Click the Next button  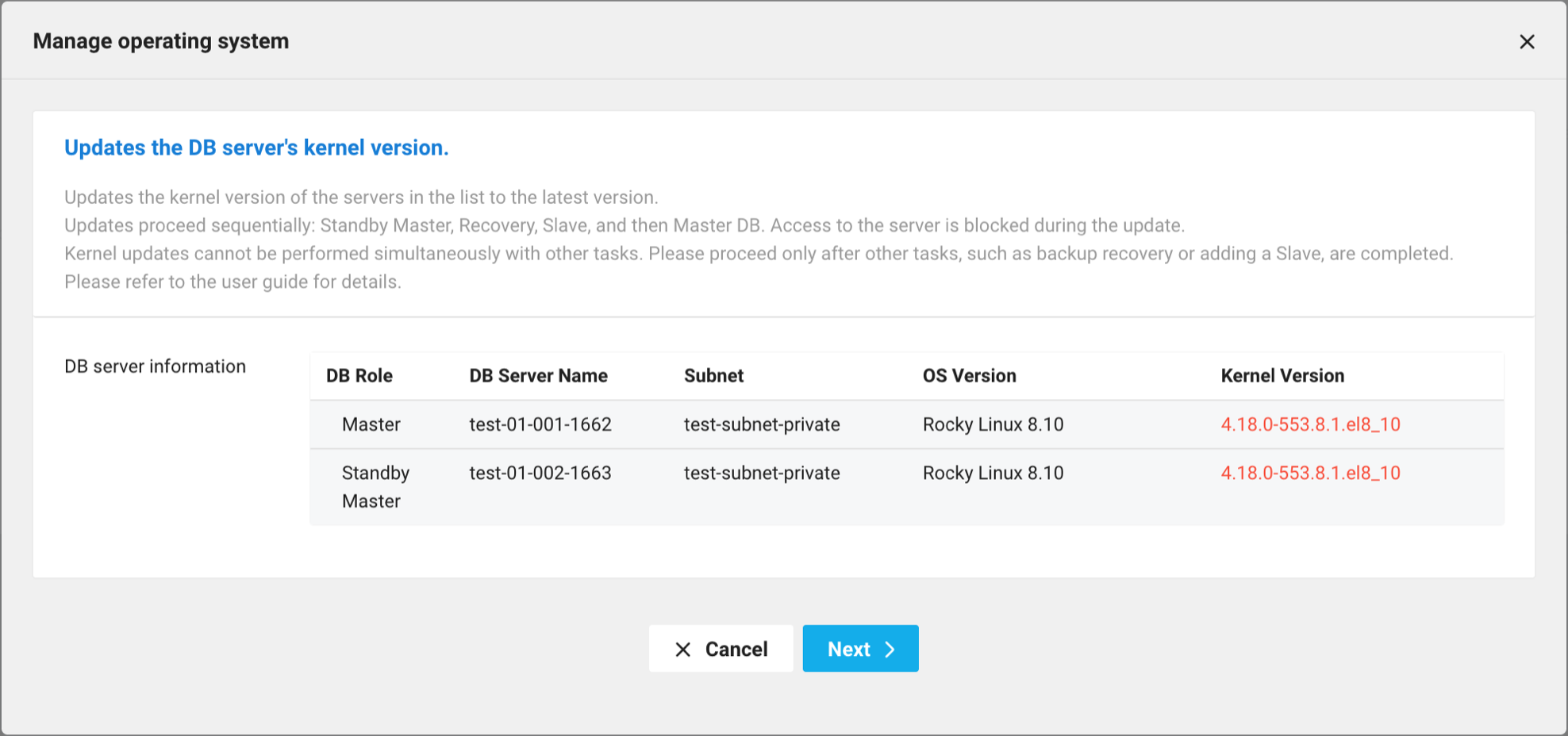click(x=860, y=649)
